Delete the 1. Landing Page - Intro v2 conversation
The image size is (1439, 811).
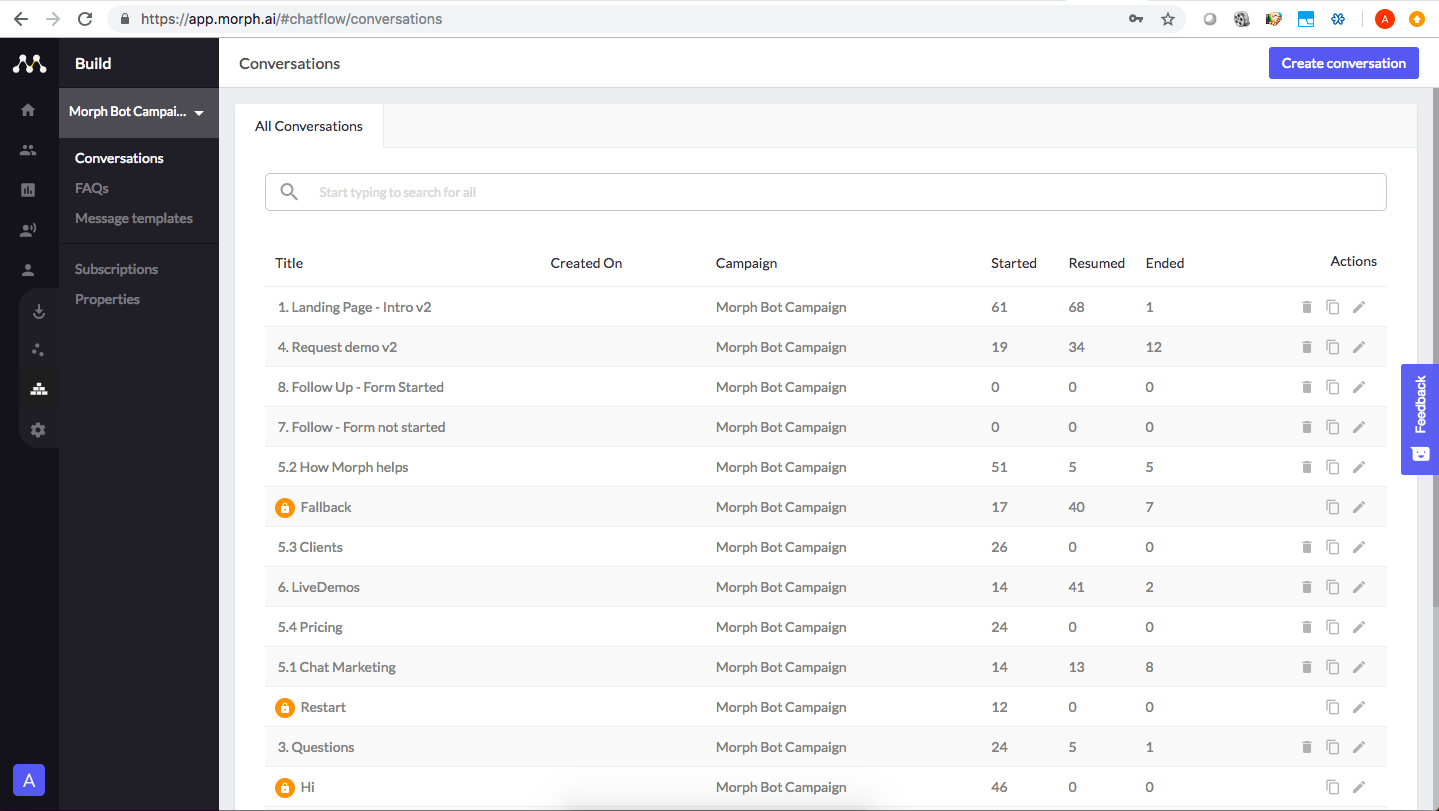pos(1306,307)
